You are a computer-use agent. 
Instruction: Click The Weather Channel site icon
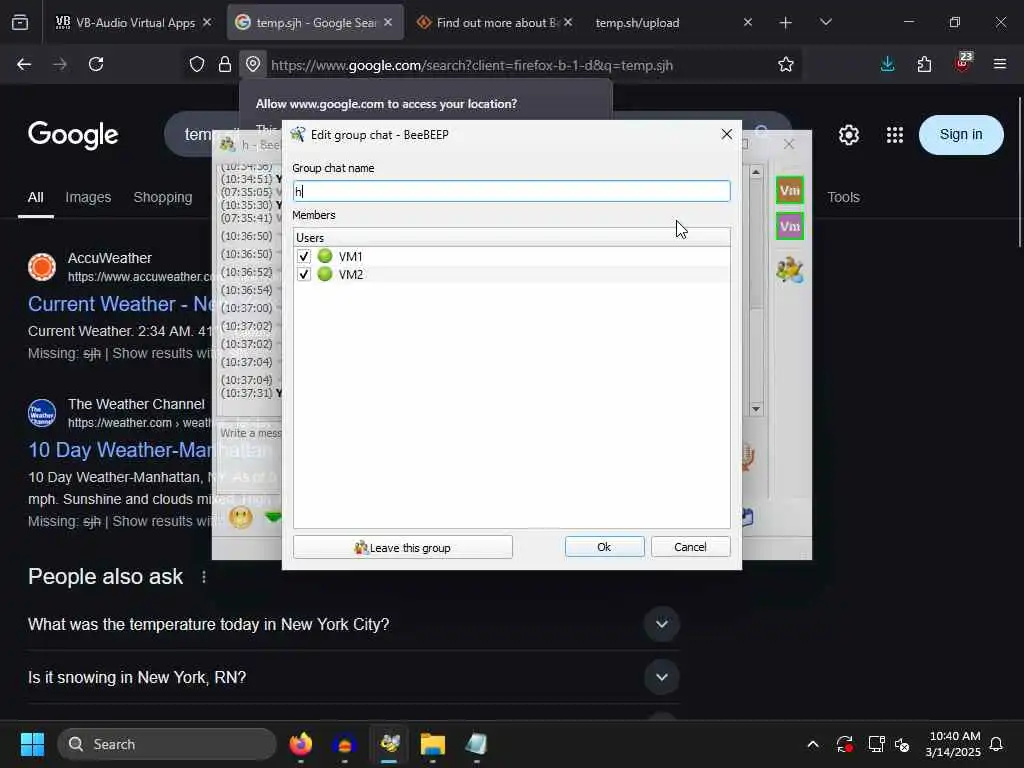pos(42,413)
